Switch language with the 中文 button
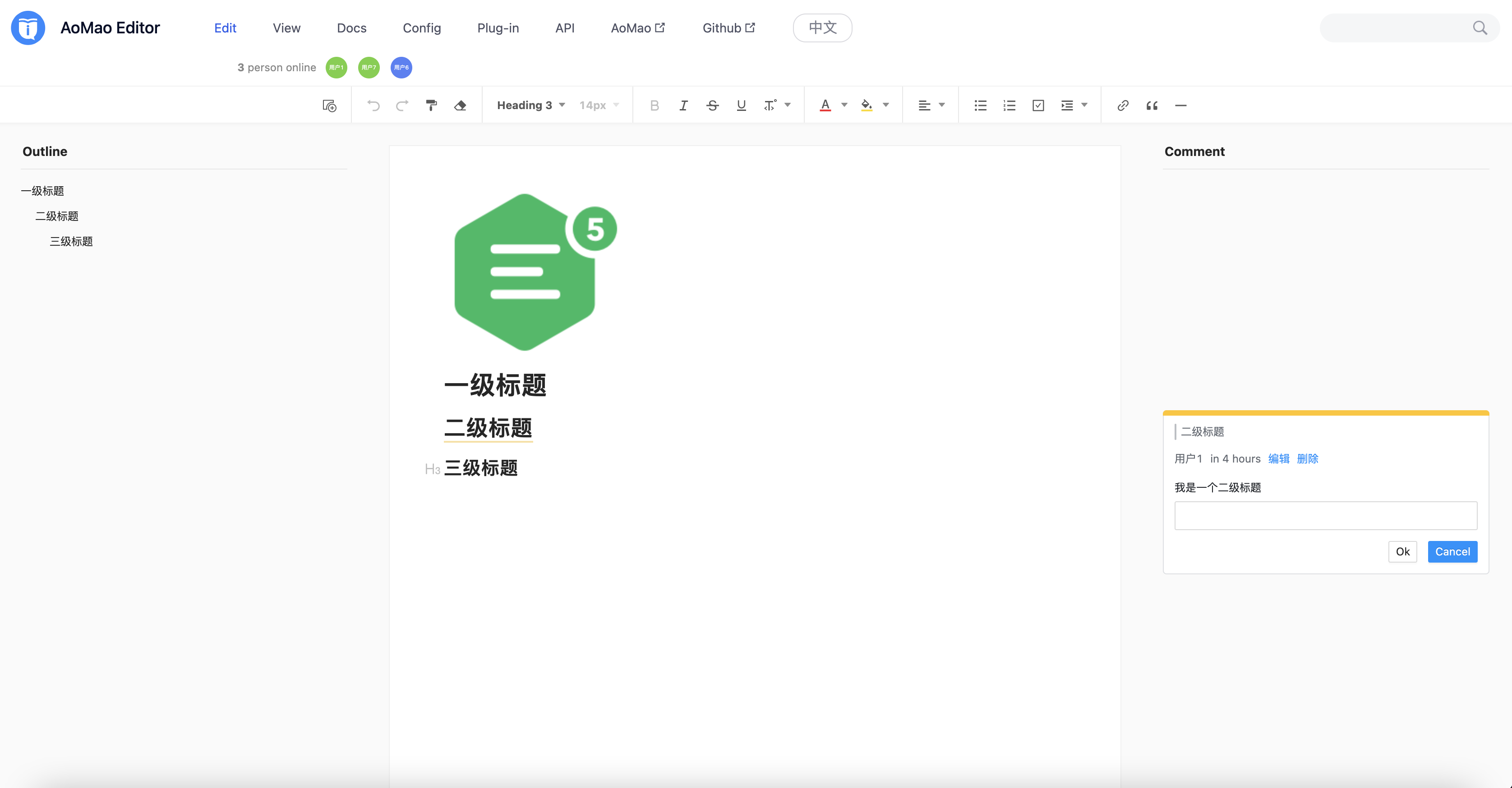The height and width of the screenshot is (788, 1512). [x=822, y=27]
